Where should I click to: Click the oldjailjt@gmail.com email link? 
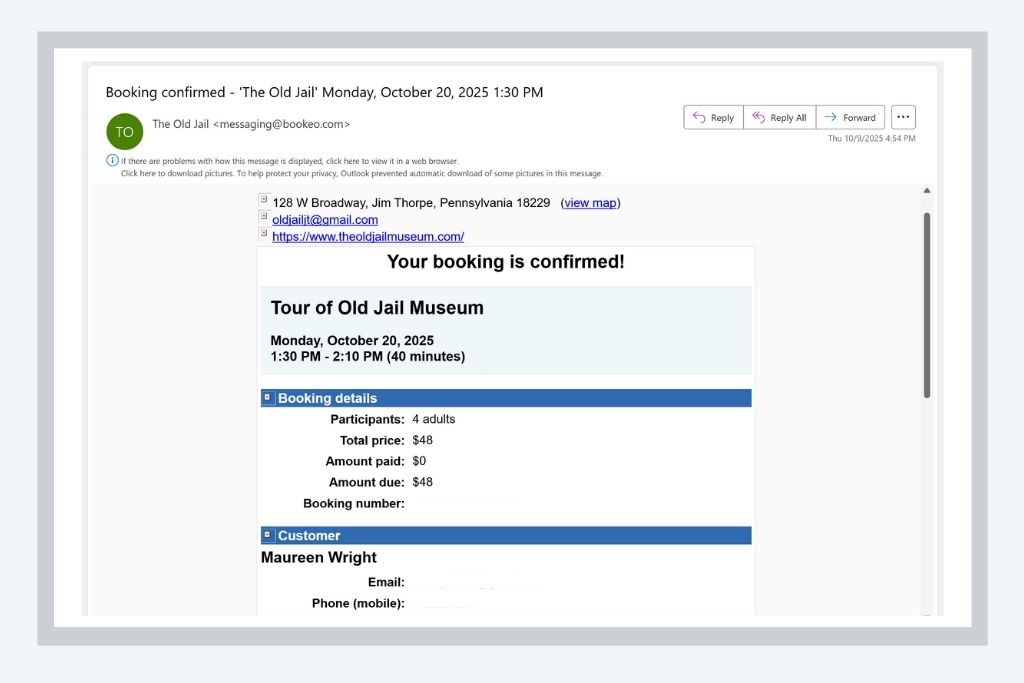click(x=325, y=220)
